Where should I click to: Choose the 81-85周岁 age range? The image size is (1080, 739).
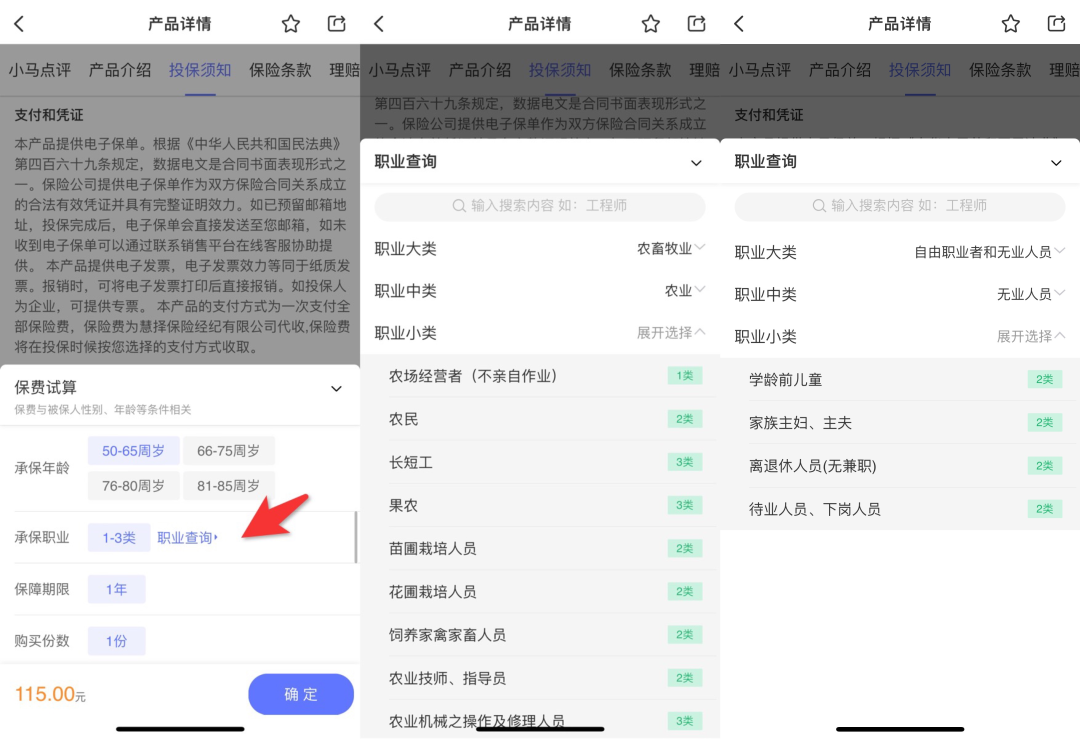229,486
